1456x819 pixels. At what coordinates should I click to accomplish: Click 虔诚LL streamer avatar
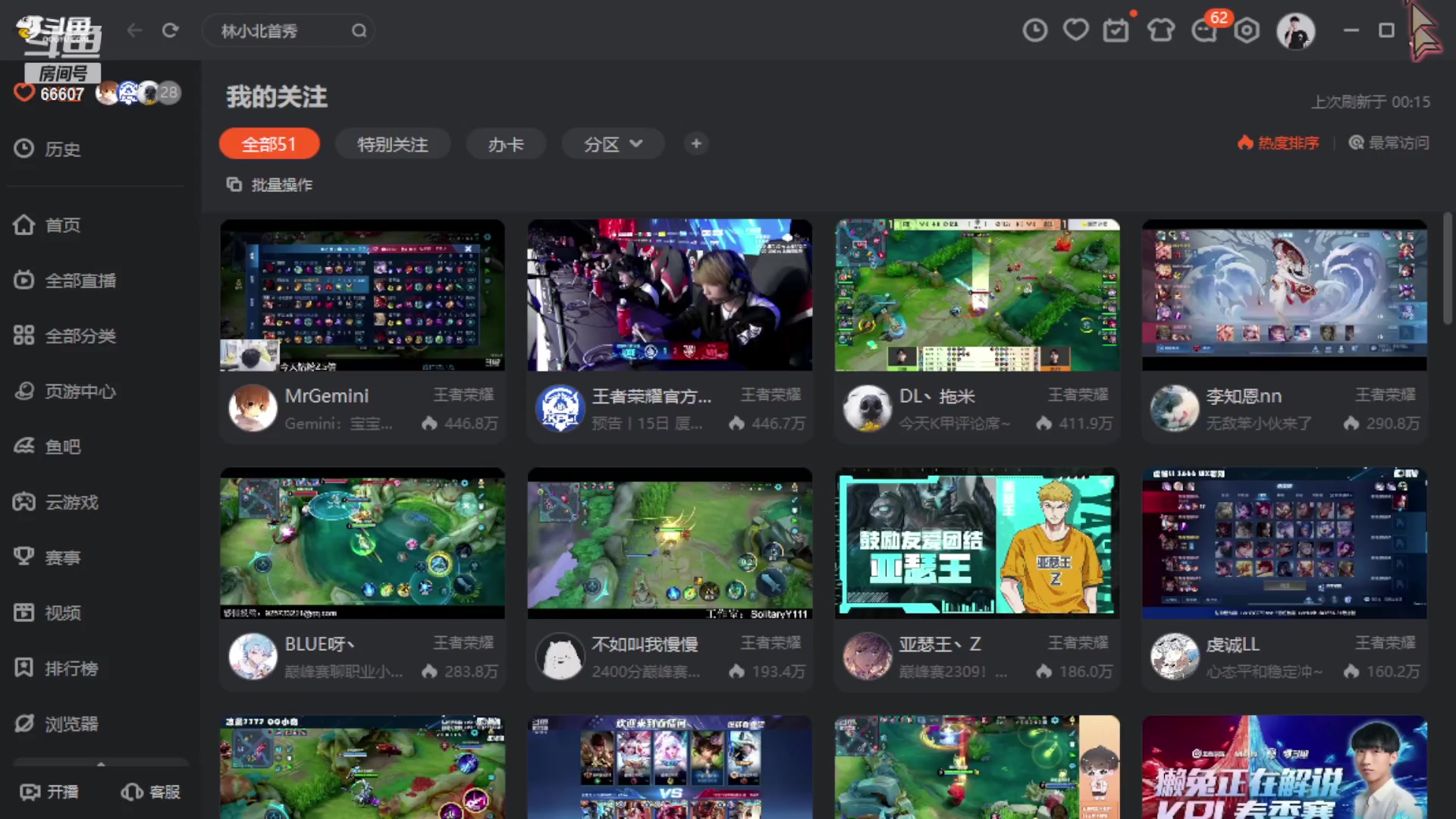[x=1175, y=656]
